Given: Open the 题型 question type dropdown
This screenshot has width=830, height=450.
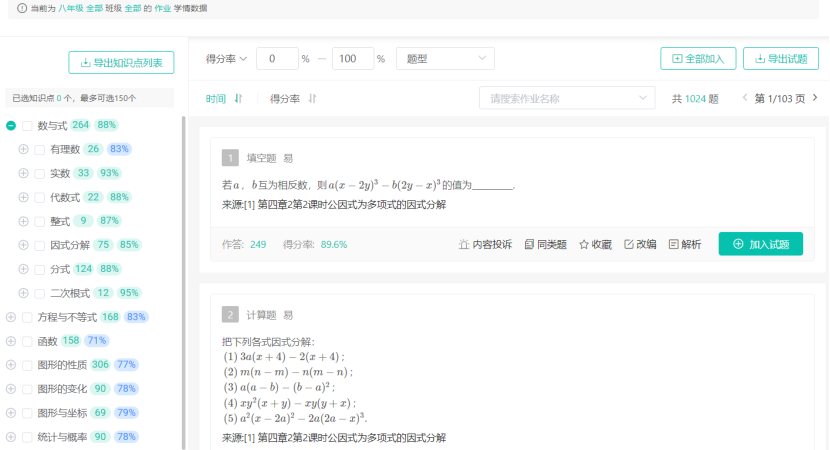Looking at the screenshot, I should tap(445, 59).
